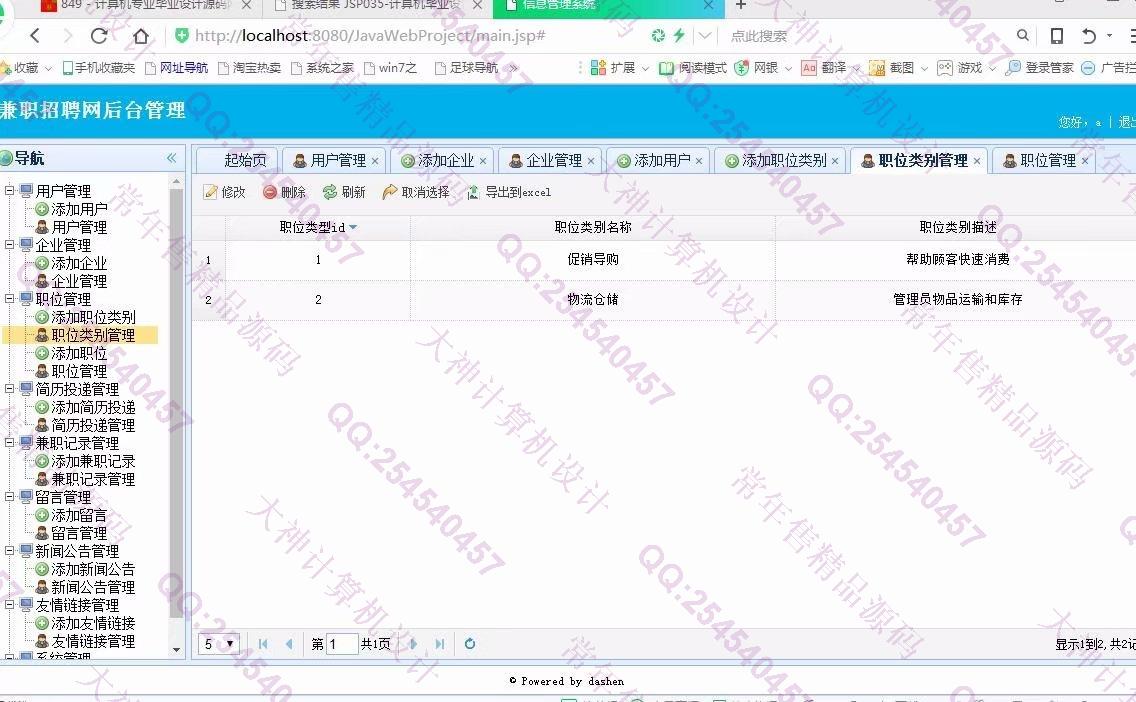
Task: Export table via 导出到excel
Action: (509, 192)
